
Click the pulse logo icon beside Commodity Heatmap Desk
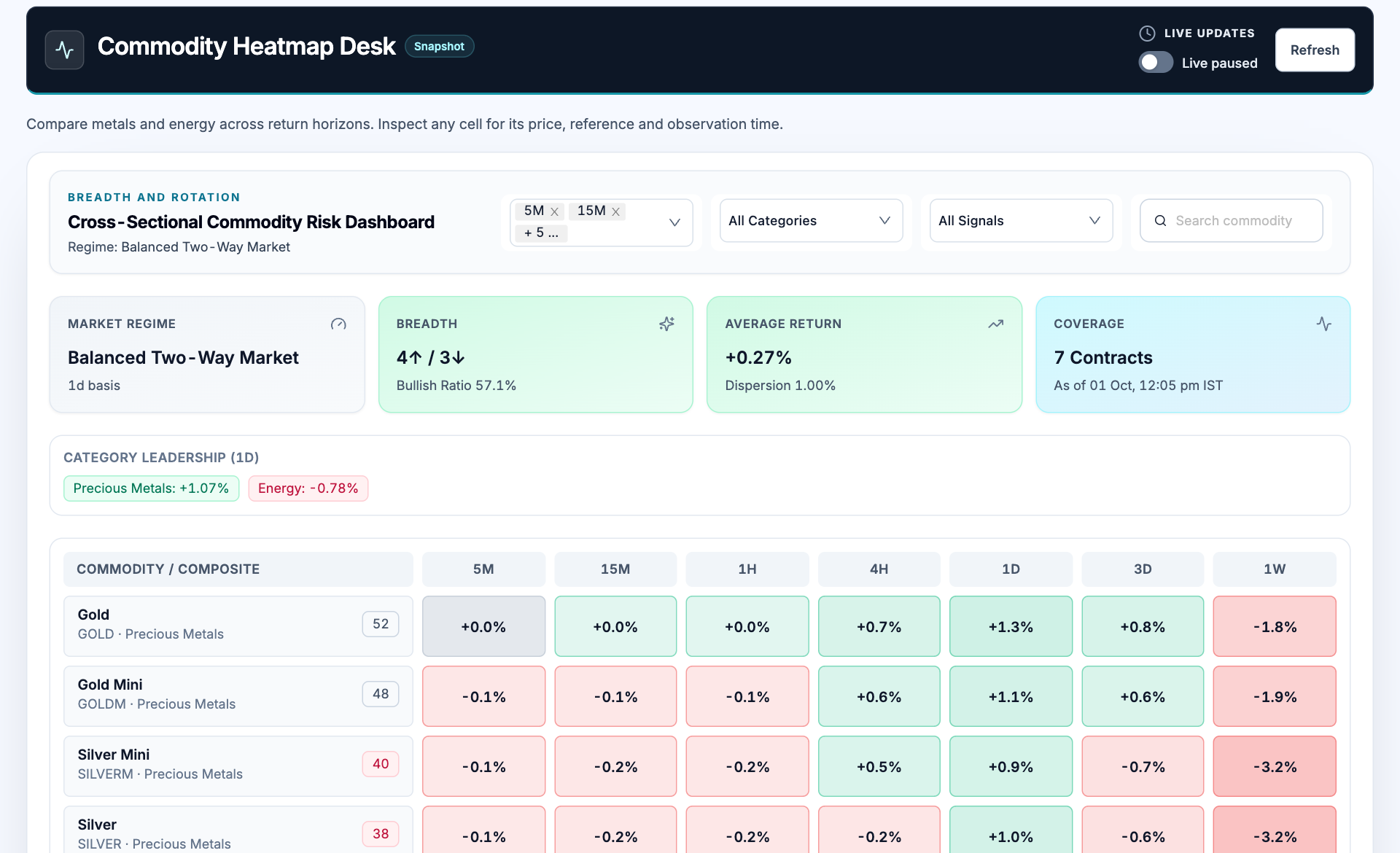point(64,50)
